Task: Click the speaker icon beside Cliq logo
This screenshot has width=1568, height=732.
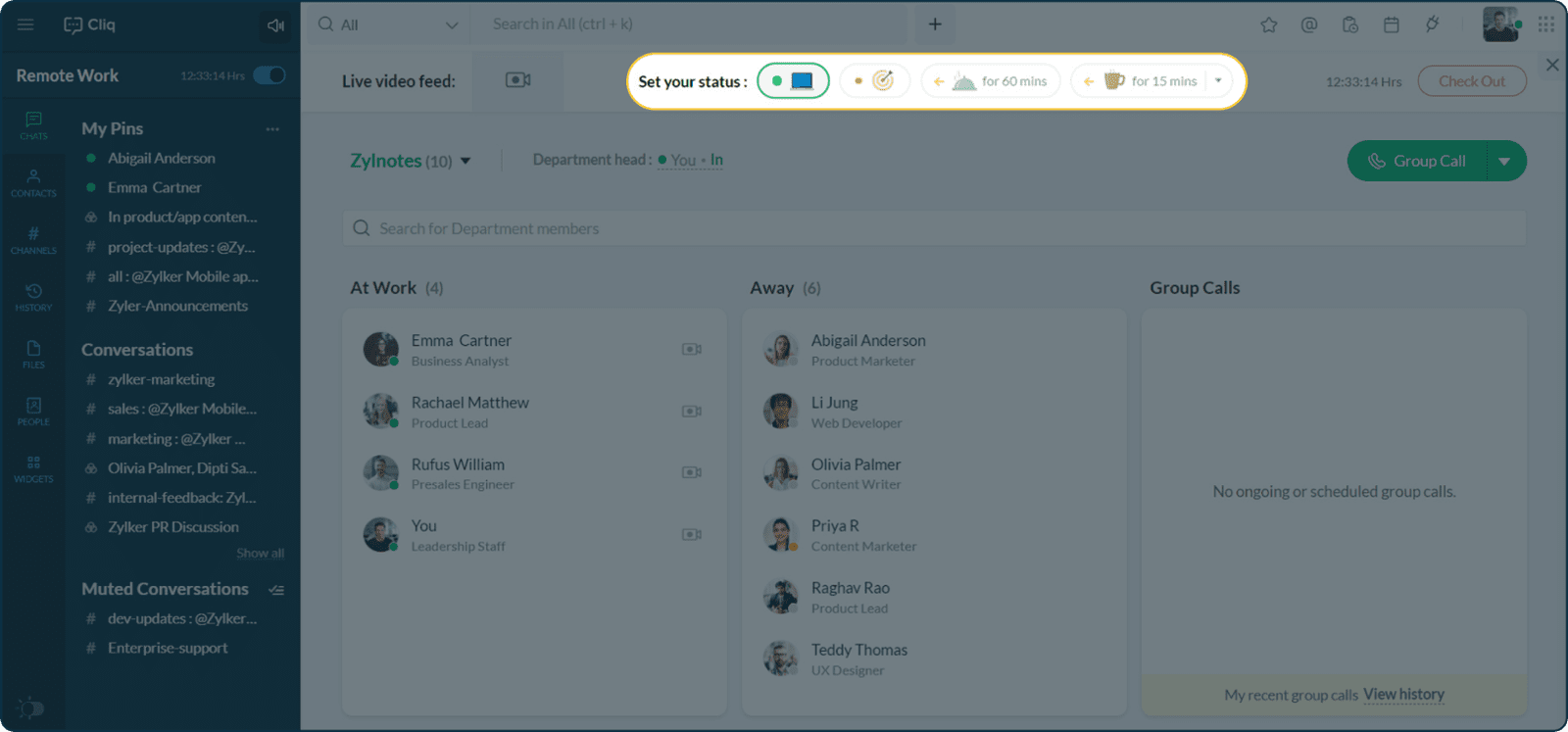Action: pos(275,25)
